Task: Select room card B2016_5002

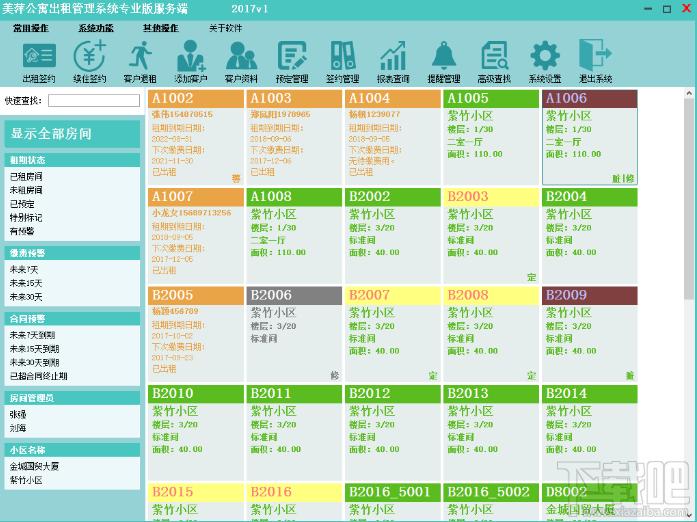Action: 491,502
